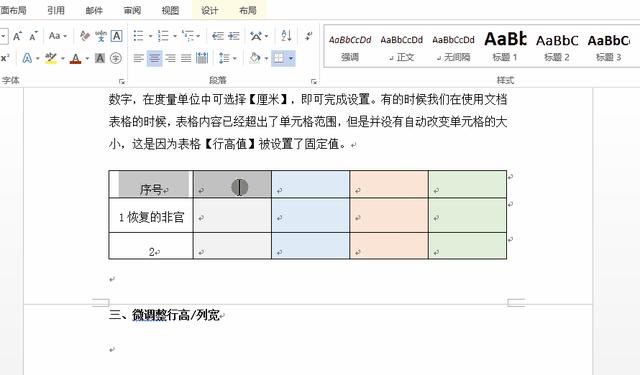640x375 pixels.
Task: Open the 字体 font dialog launcher
Action: [x=121, y=81]
